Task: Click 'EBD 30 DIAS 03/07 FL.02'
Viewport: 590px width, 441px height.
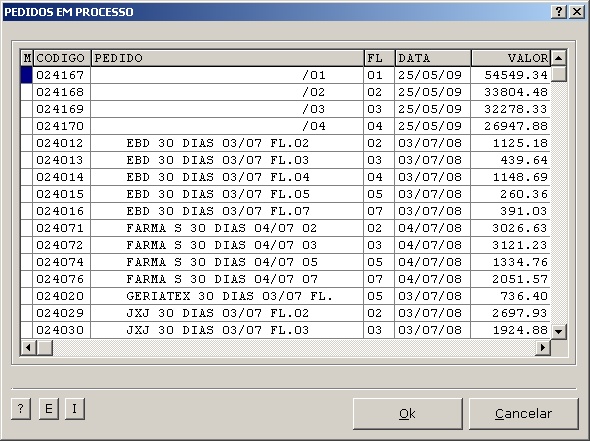Action: tap(217, 143)
